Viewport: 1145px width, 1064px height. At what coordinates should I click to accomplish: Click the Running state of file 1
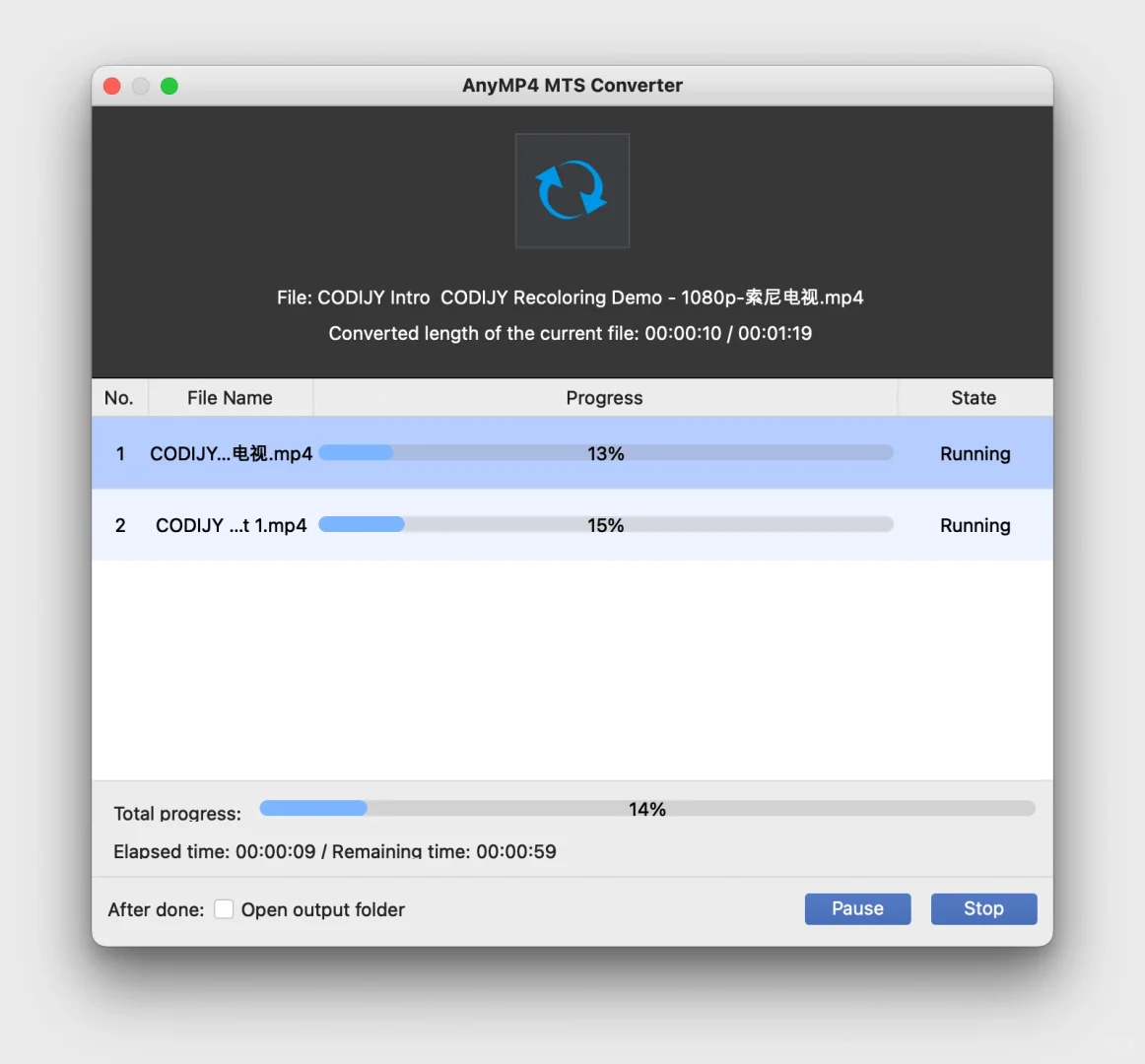click(x=975, y=453)
